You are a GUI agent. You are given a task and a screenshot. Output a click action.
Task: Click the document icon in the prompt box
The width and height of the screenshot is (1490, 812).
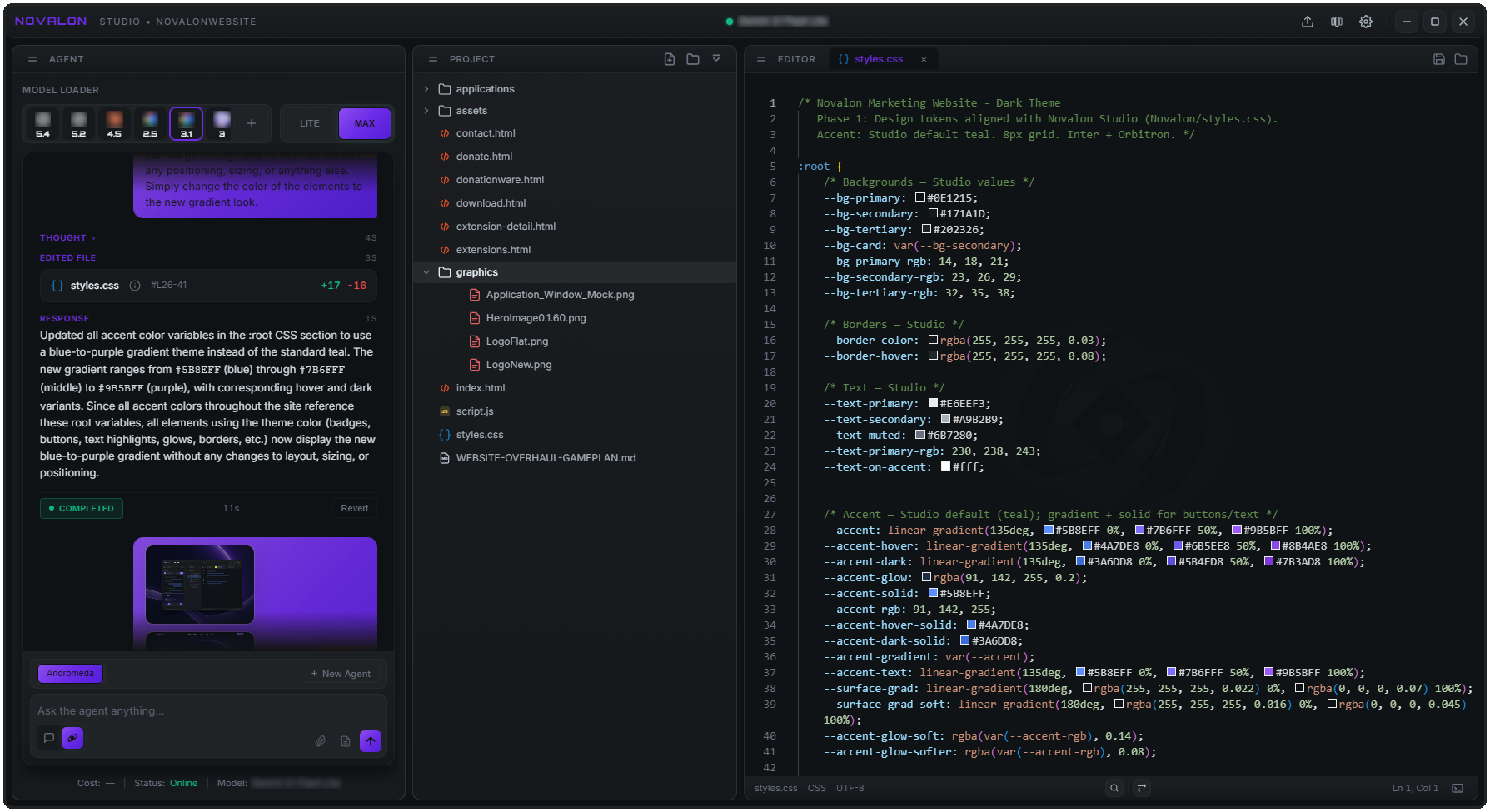(x=346, y=741)
